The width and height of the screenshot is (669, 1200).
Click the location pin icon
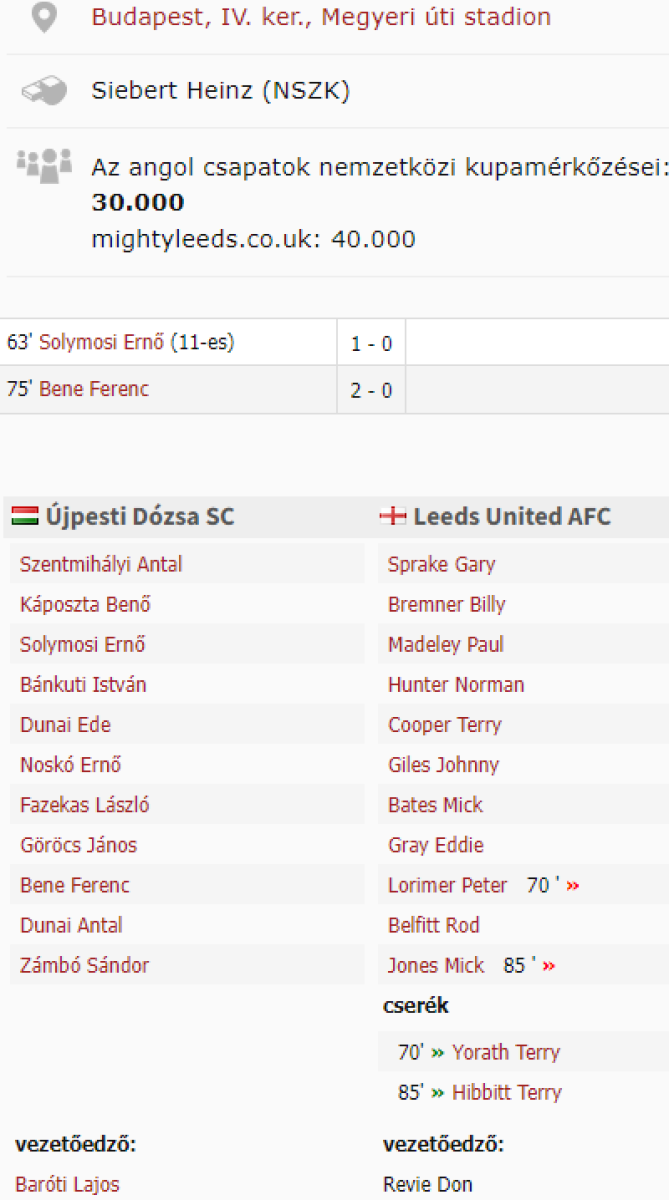[x=43, y=17]
